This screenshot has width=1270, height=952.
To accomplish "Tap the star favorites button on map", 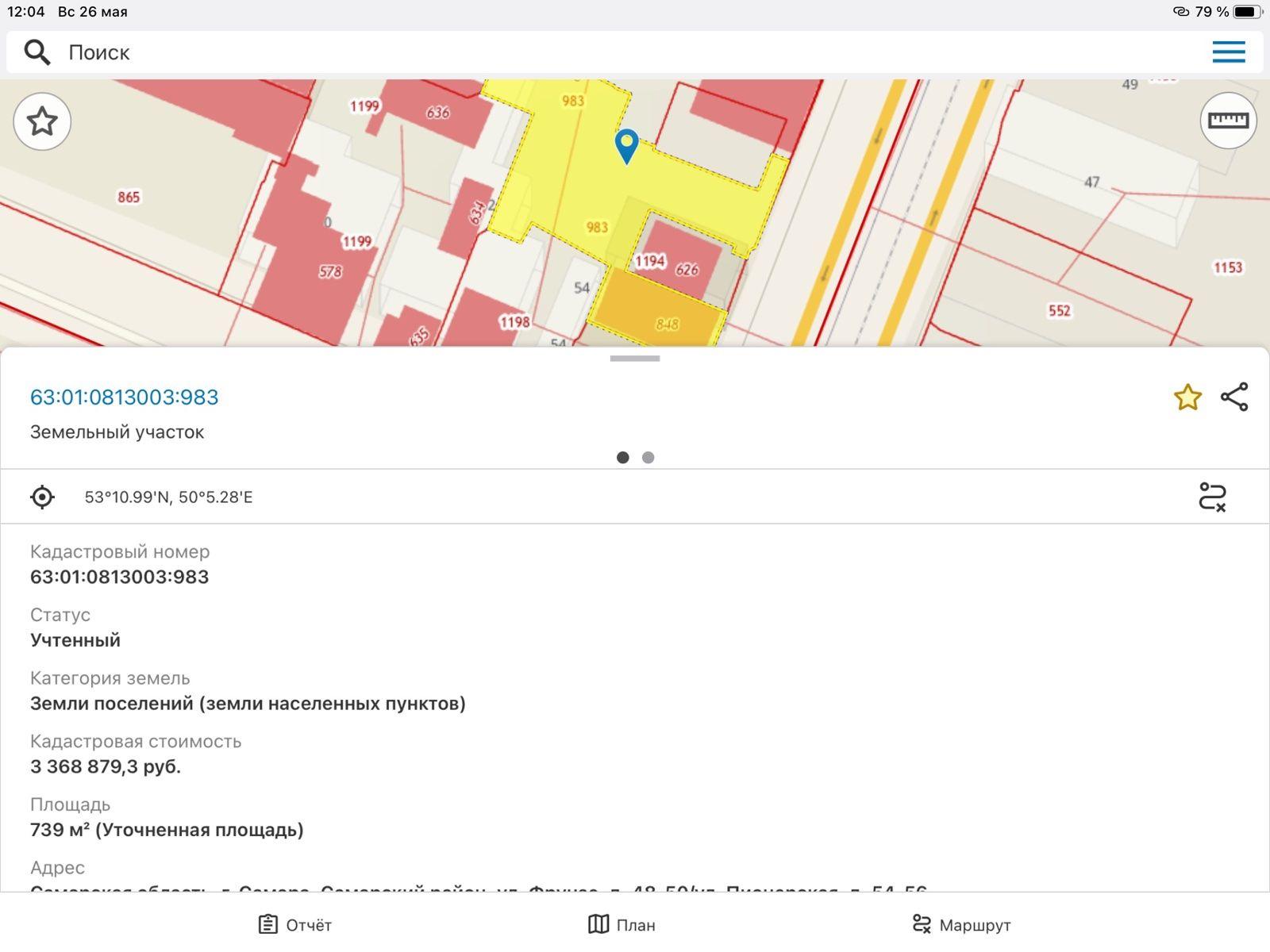I will (42, 121).
